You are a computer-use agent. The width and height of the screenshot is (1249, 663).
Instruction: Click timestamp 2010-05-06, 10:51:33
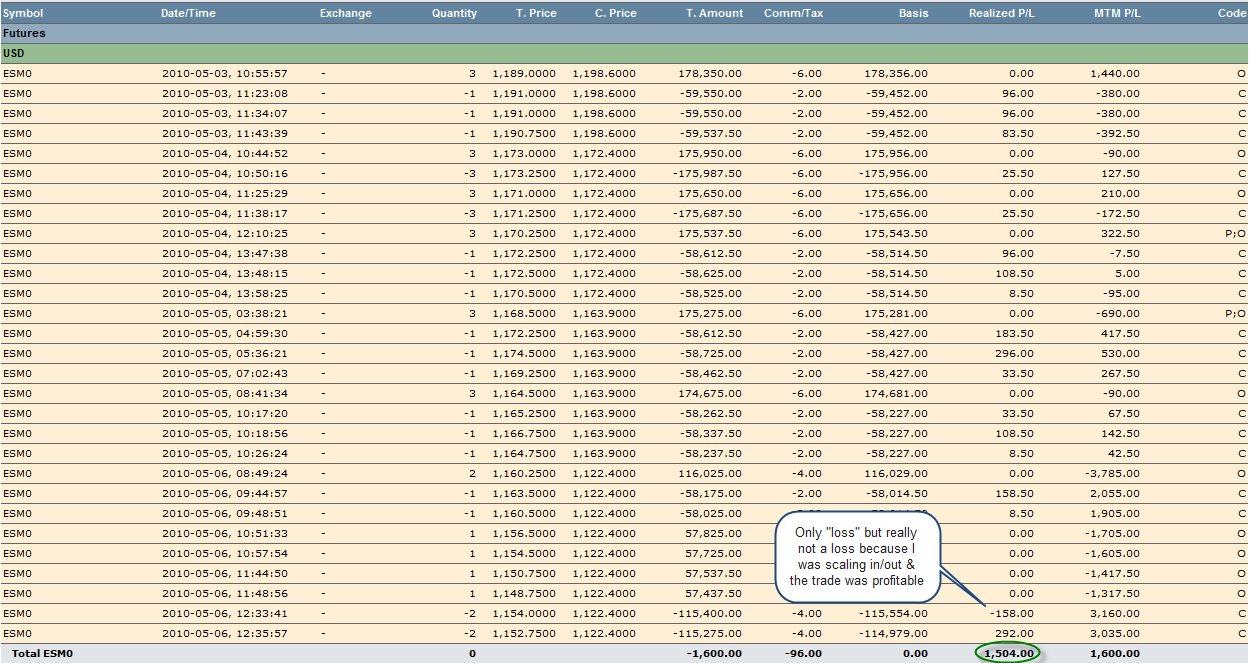225,533
